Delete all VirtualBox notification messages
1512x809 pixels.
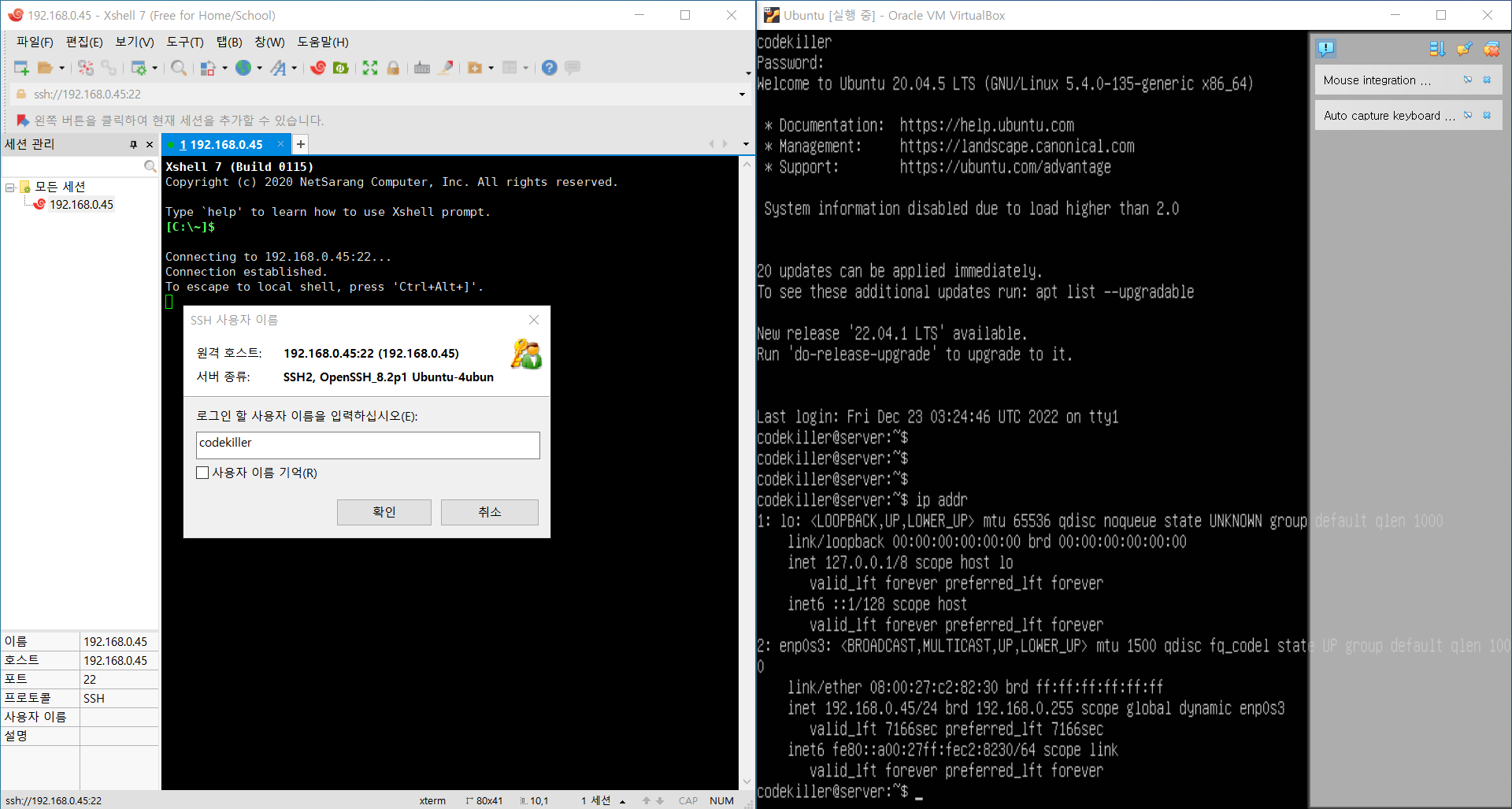coord(1492,48)
